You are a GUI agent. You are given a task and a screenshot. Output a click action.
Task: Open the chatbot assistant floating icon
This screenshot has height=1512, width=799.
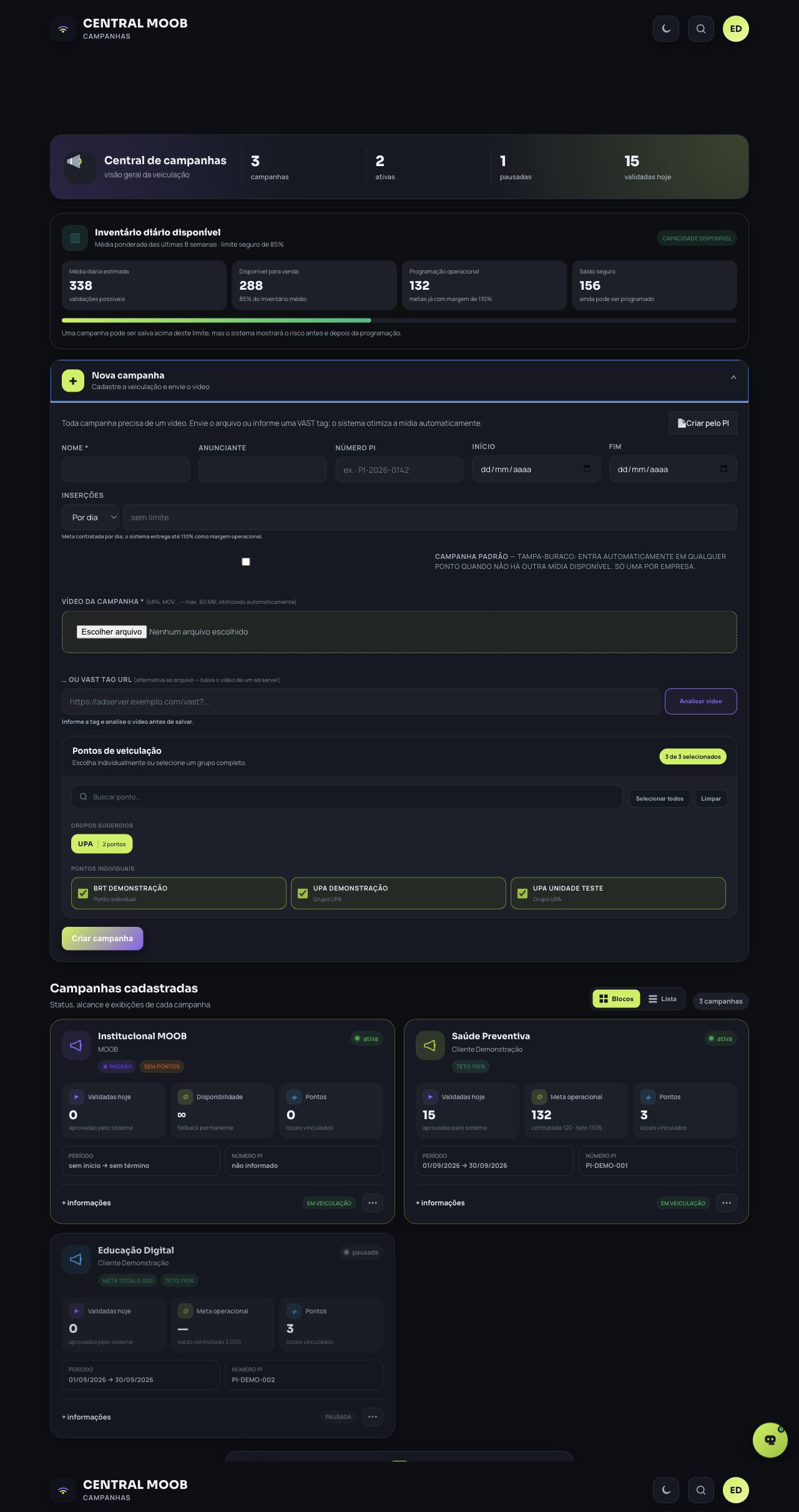[x=770, y=1440]
